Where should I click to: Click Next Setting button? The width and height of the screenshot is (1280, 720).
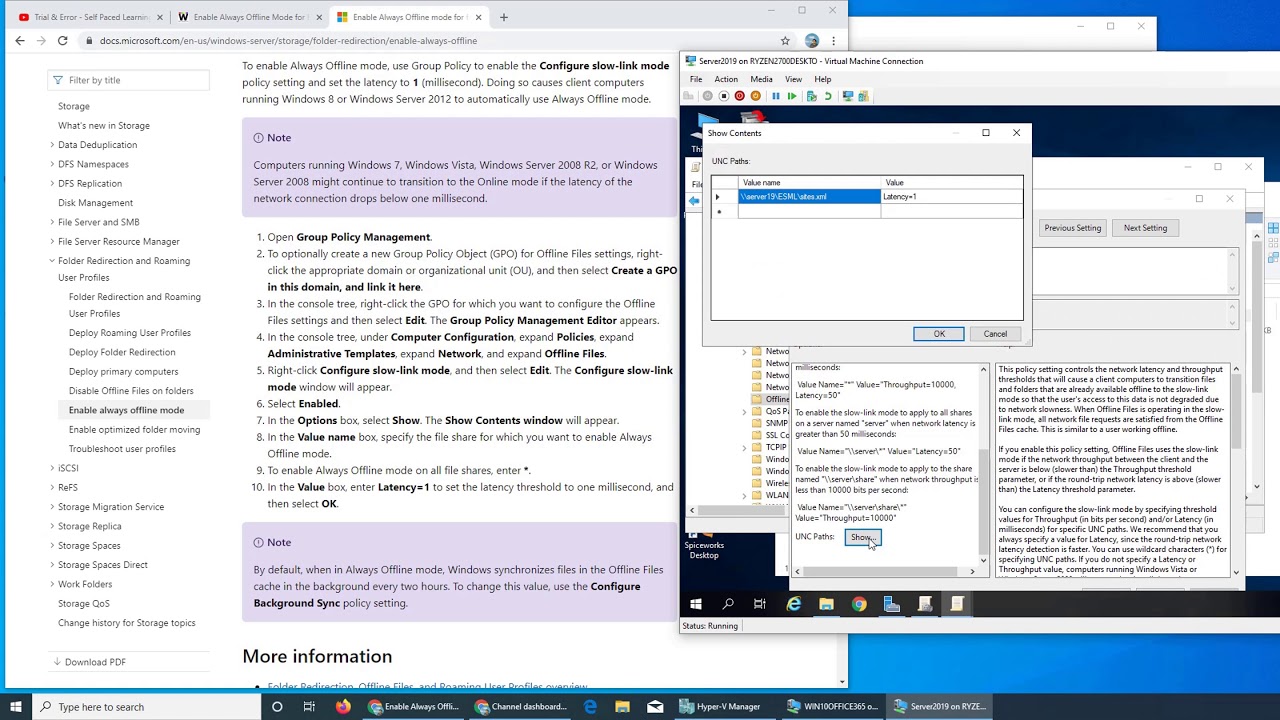coord(1145,228)
